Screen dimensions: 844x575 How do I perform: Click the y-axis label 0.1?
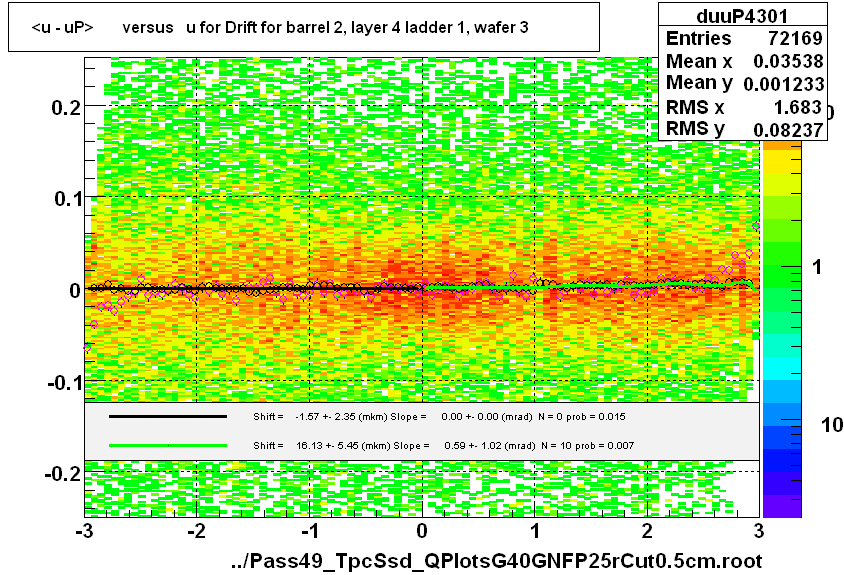pos(68,199)
